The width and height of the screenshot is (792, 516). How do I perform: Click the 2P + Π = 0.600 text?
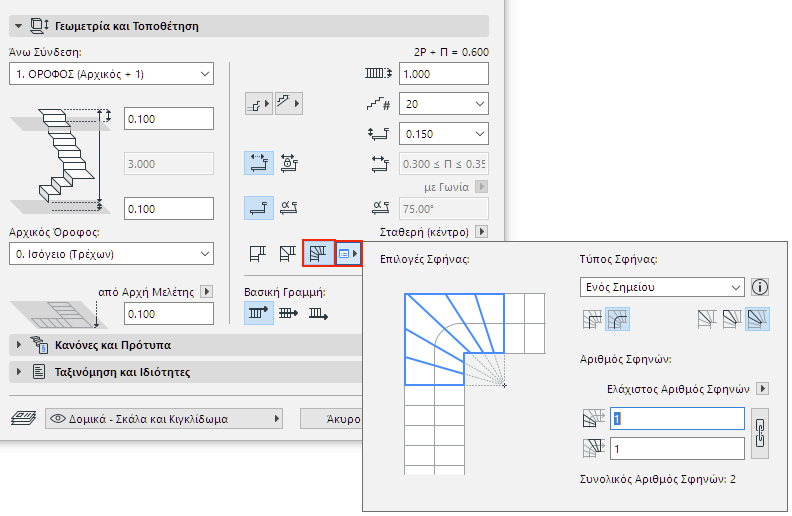(451, 52)
